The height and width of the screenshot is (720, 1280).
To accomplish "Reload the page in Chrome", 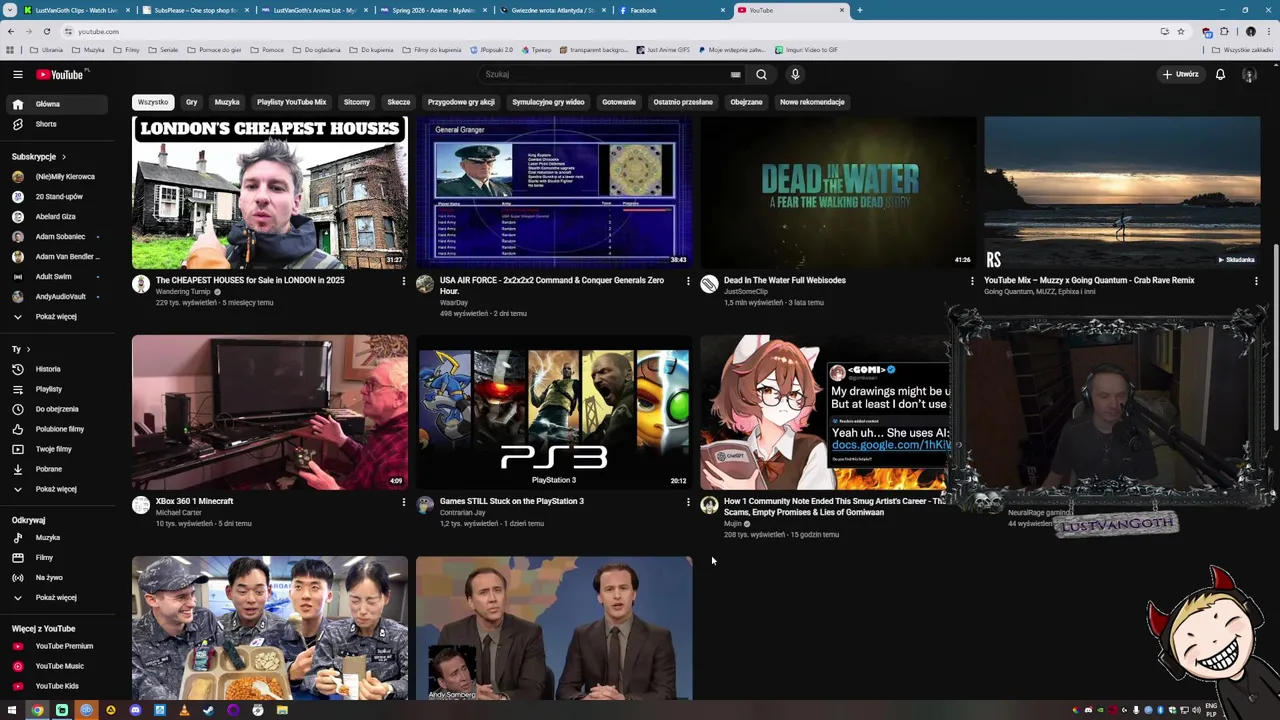I will (x=46, y=31).
